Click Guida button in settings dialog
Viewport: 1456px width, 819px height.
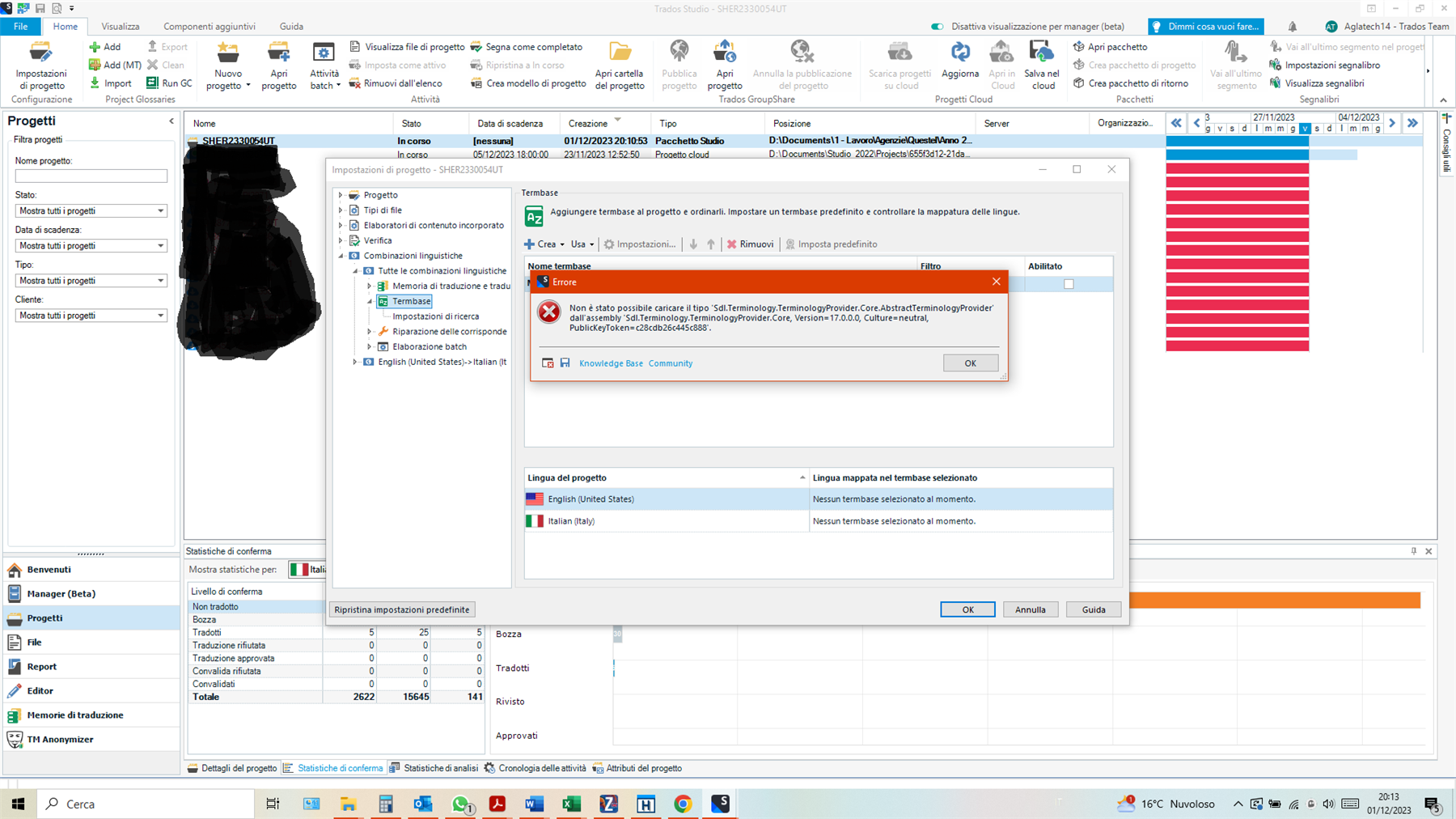click(1094, 609)
